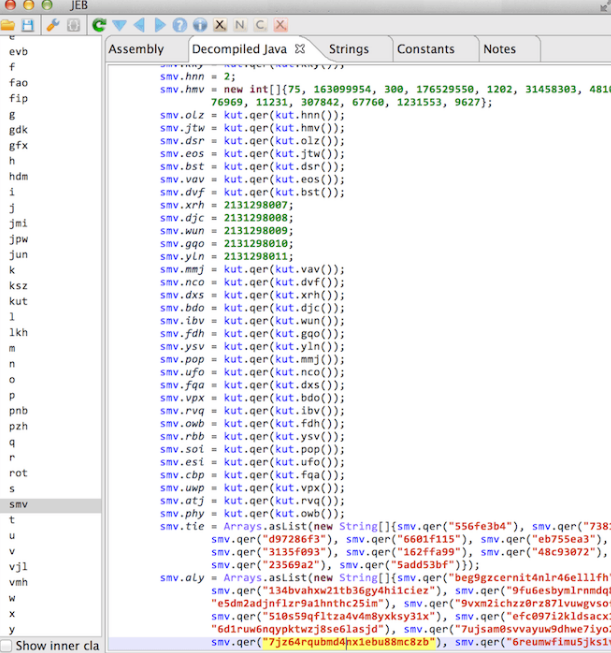The image size is (611, 653).
Task: Select class rot in the tree
Action: (19, 474)
